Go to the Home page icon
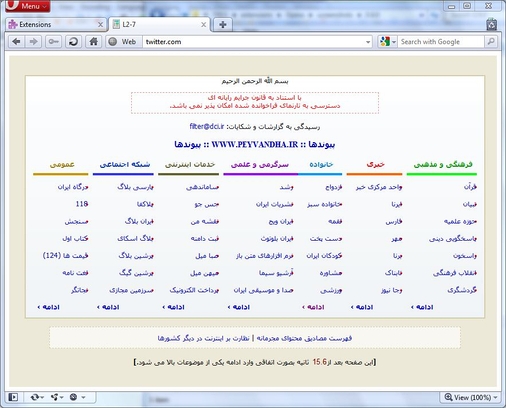 (94, 42)
